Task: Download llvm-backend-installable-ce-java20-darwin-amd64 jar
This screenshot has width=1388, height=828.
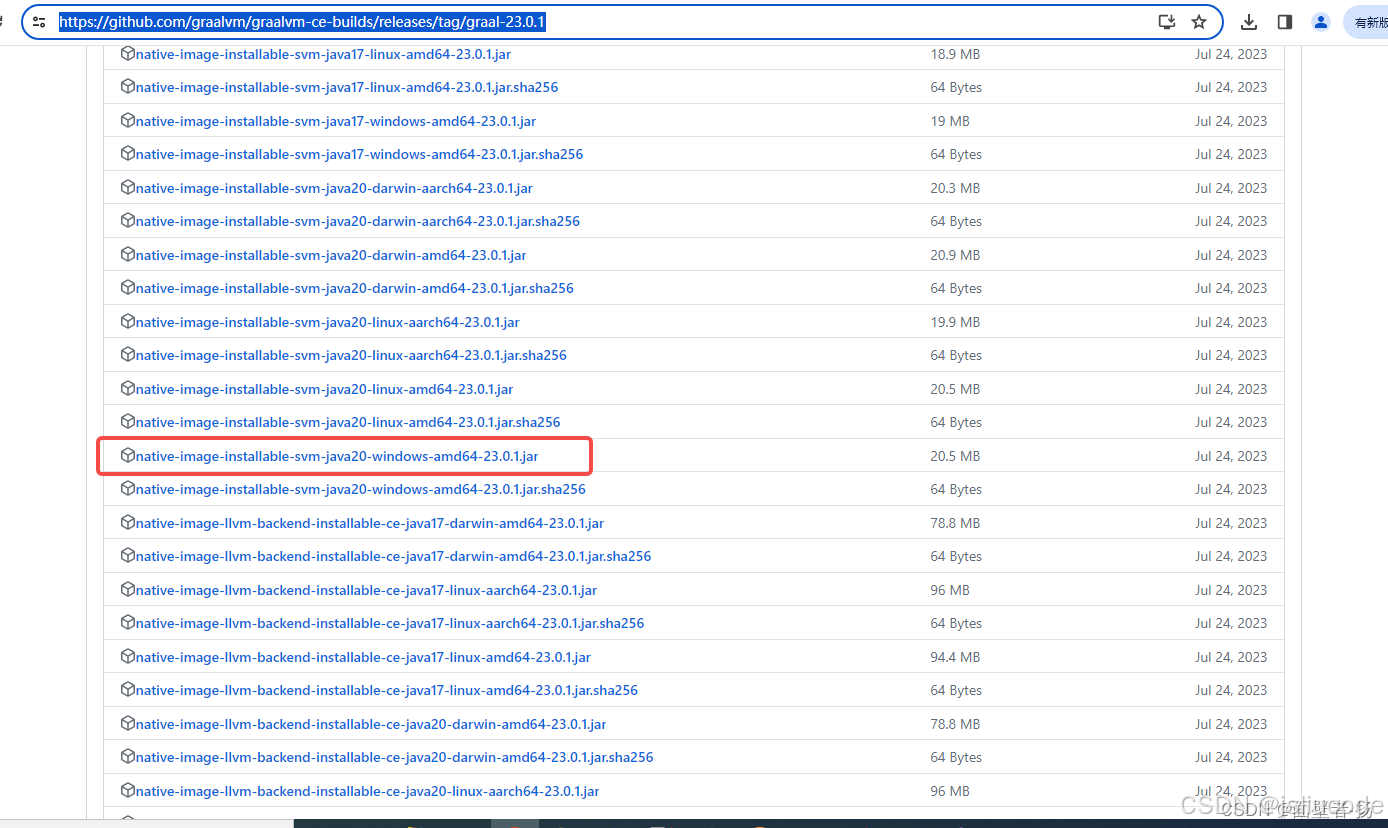Action: 370,724
